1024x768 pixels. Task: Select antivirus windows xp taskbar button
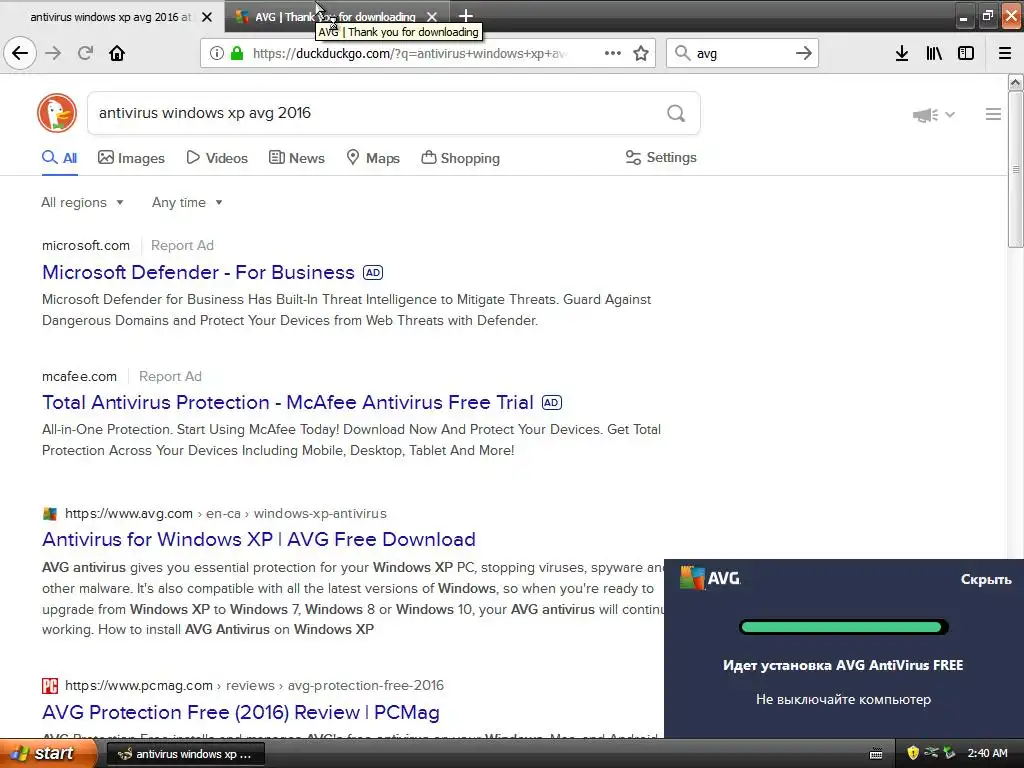(185, 754)
